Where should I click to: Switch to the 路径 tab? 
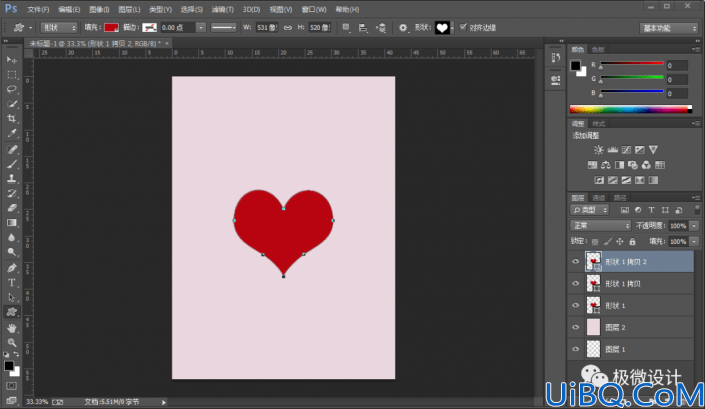click(620, 198)
